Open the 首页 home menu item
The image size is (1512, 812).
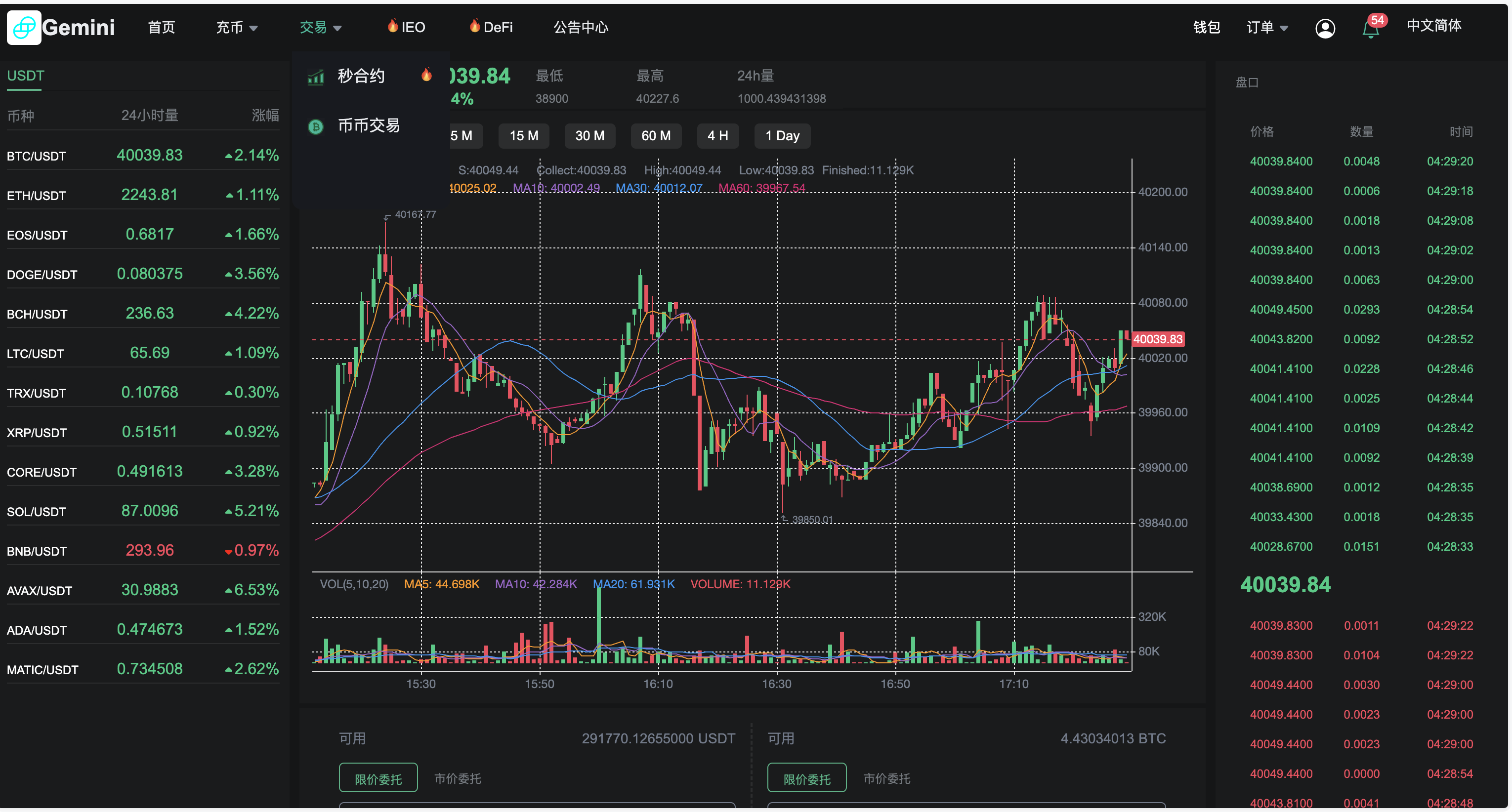point(162,27)
